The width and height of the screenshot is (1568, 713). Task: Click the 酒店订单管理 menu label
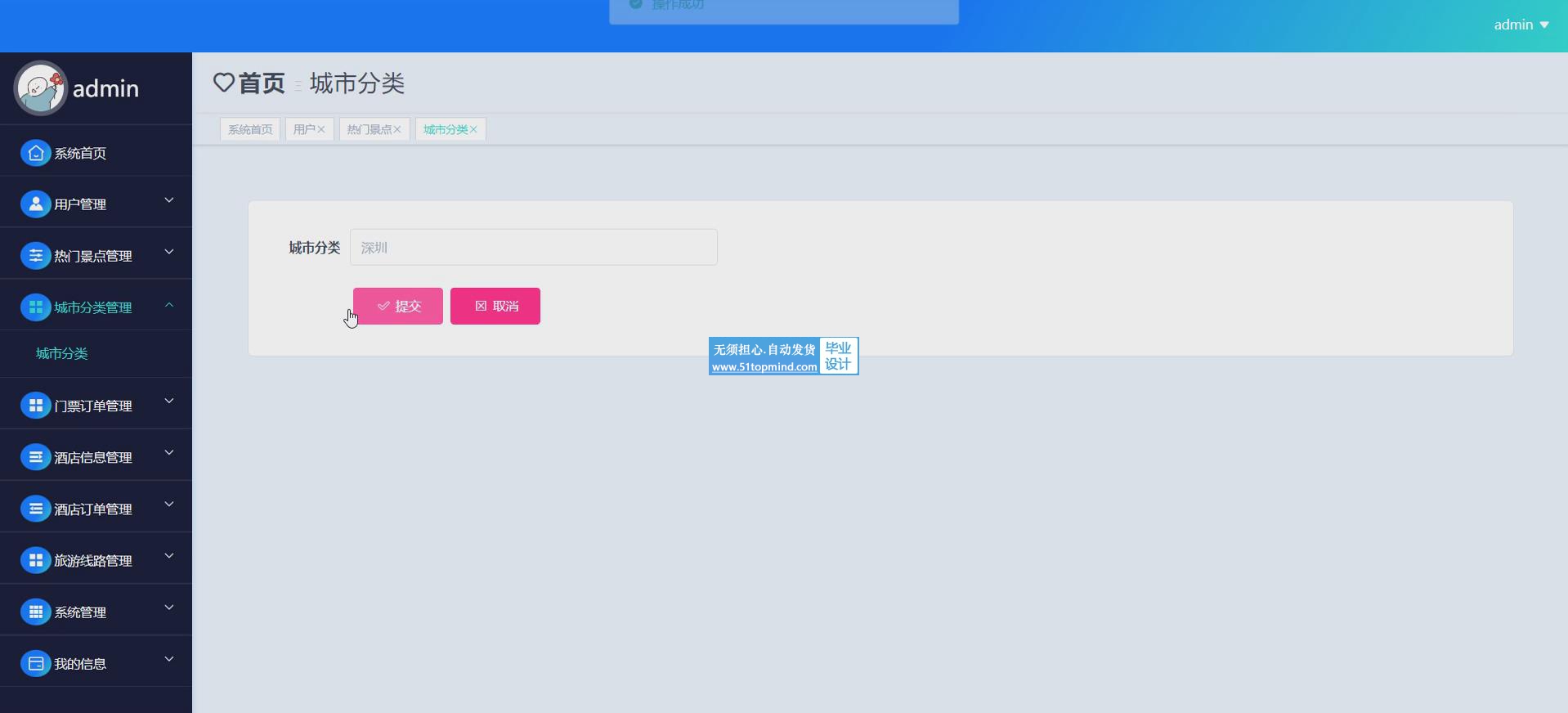click(93, 509)
